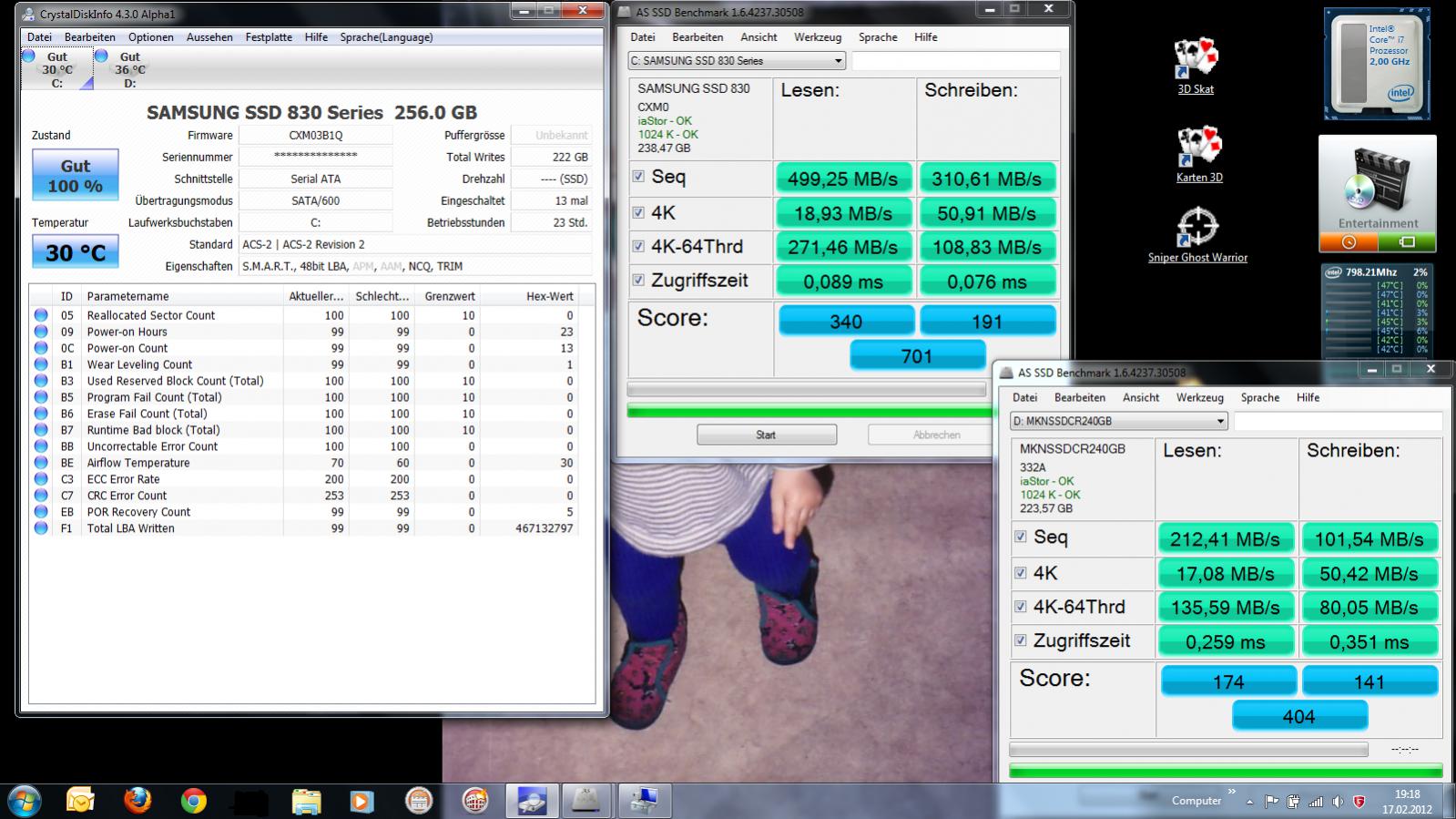Toggle 4K-64Thrd checkbox in MKNSSDCR240GB benchmark window

(1021, 606)
